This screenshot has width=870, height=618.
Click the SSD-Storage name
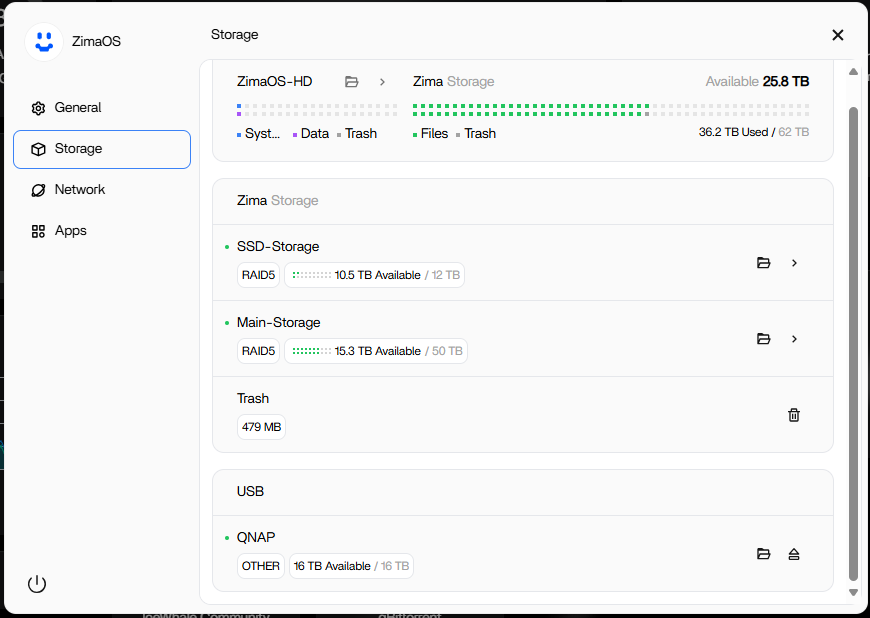coord(278,246)
